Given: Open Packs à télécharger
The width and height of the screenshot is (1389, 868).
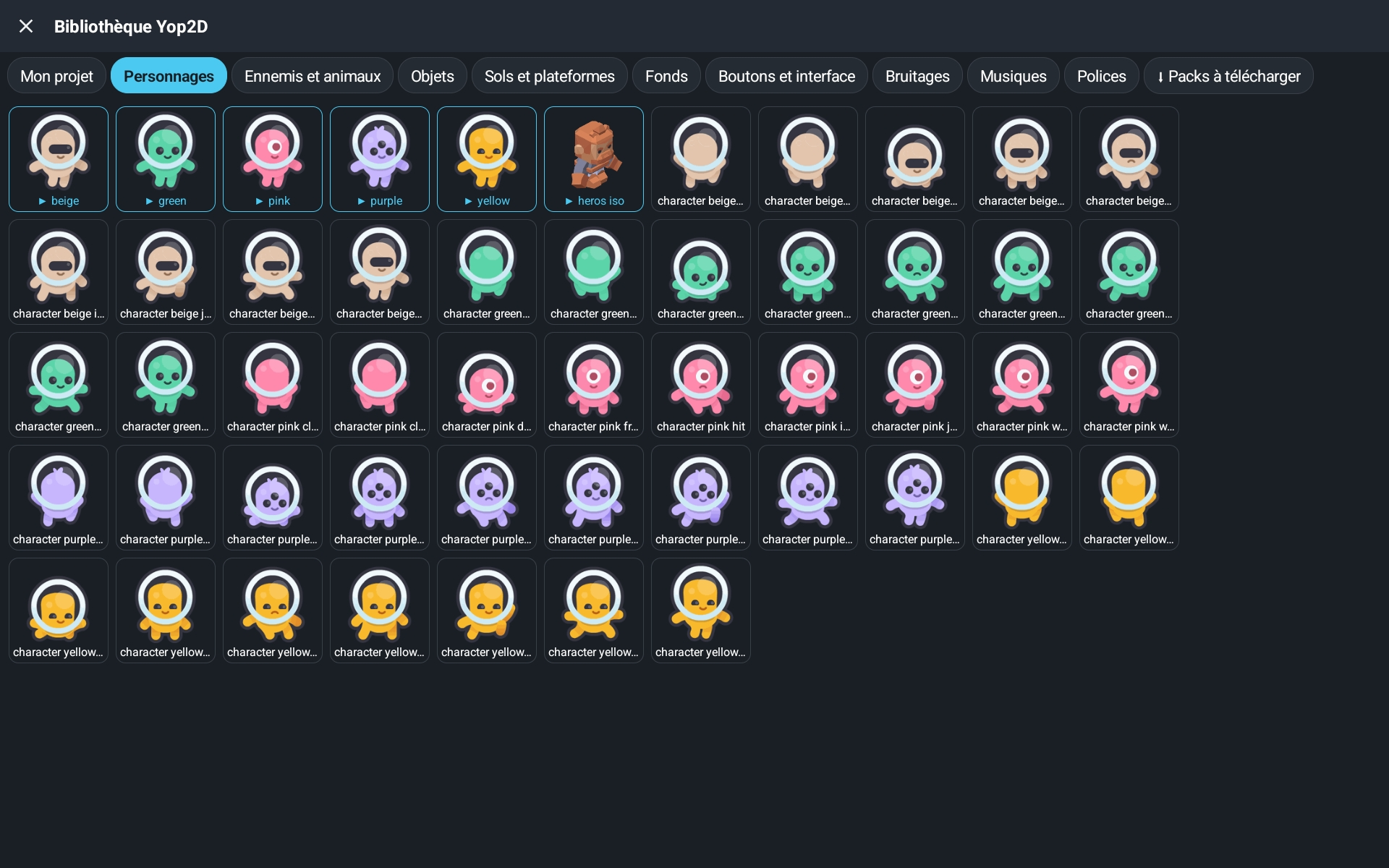Looking at the screenshot, I should click(1228, 76).
